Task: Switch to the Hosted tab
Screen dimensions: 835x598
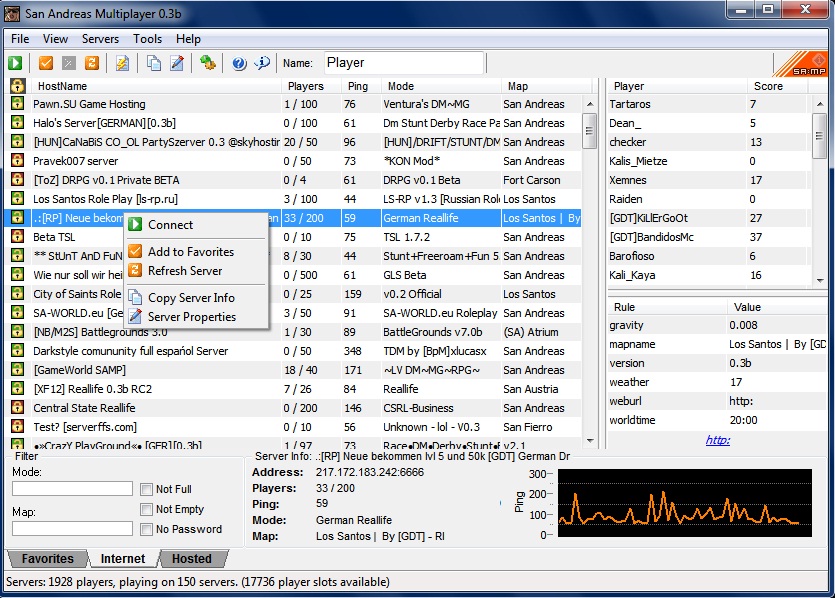Action: pos(191,559)
